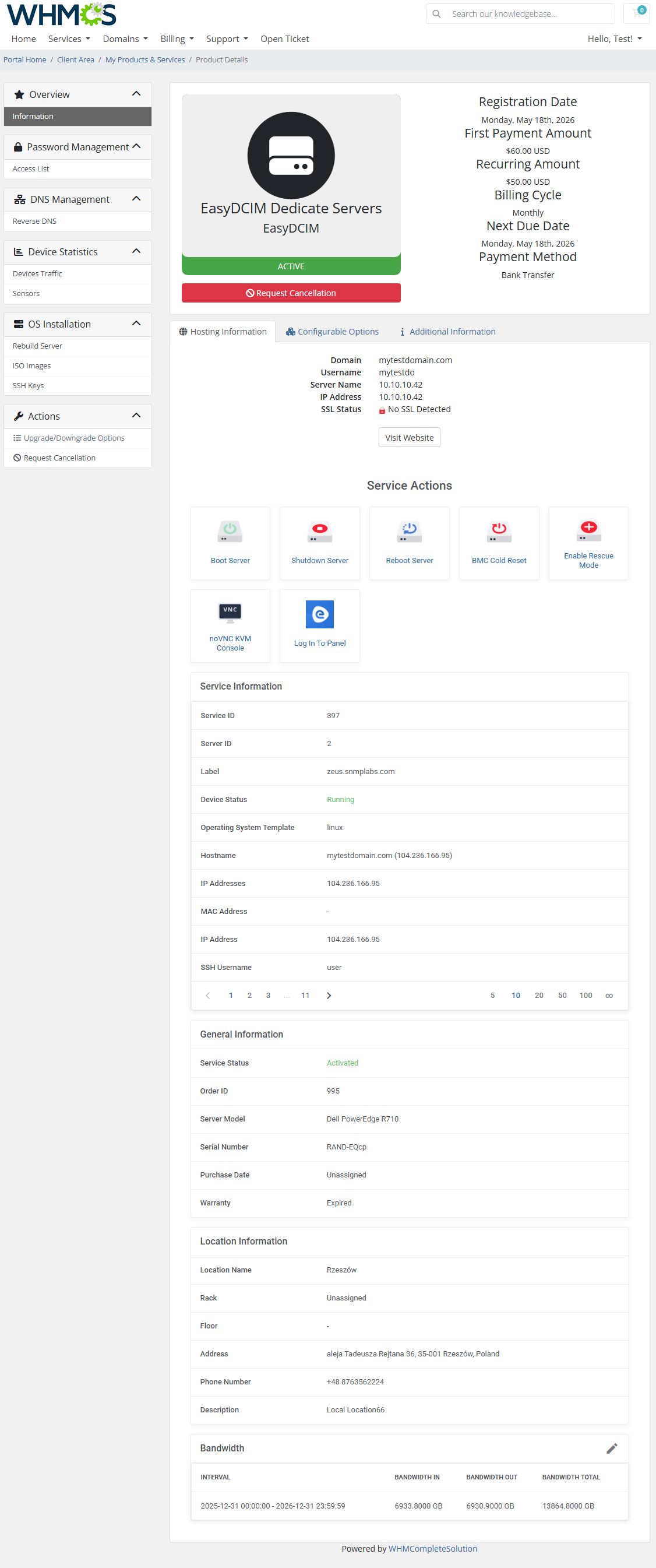This screenshot has width=656, height=1568.
Task: Click the Running device status value
Action: click(x=340, y=799)
